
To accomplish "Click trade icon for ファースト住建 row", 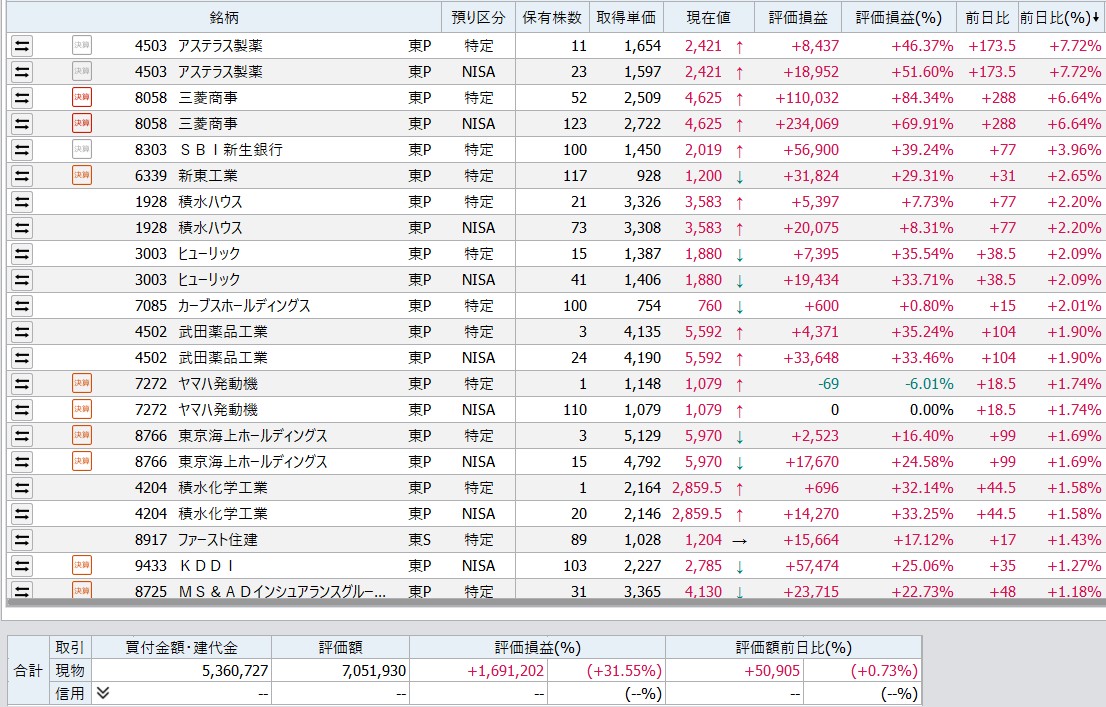I will (22, 540).
